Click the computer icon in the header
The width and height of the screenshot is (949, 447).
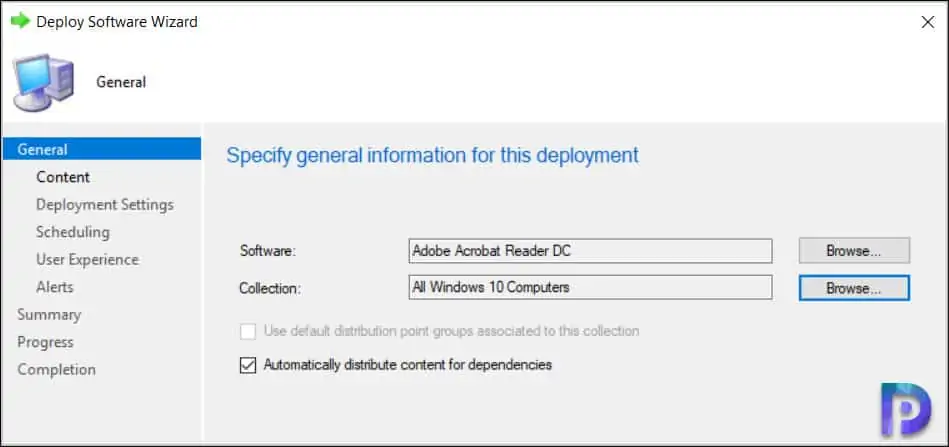(x=44, y=82)
